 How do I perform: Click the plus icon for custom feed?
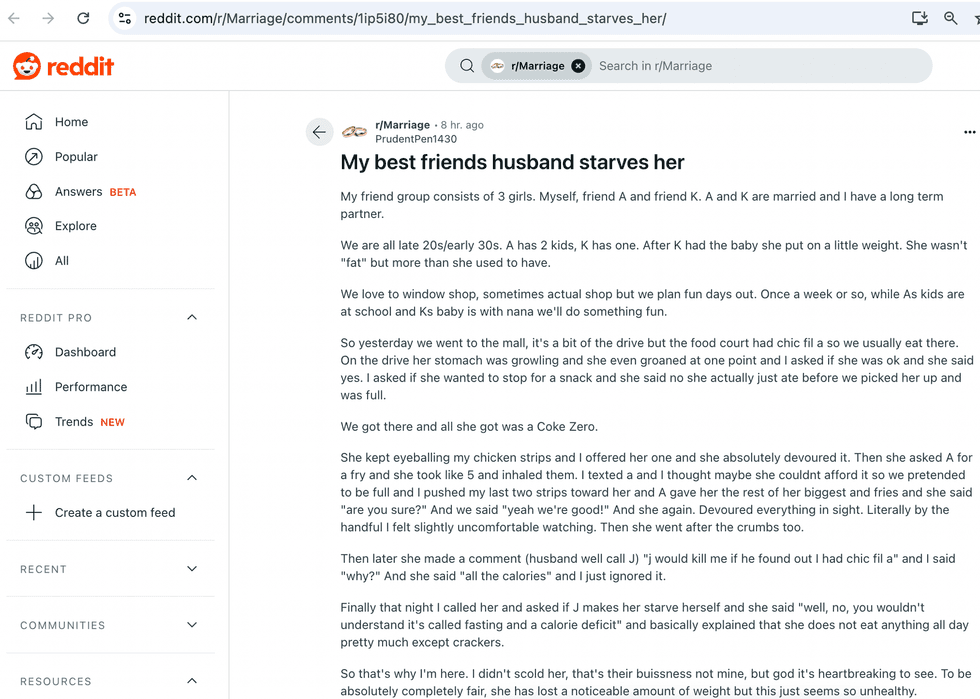34,513
